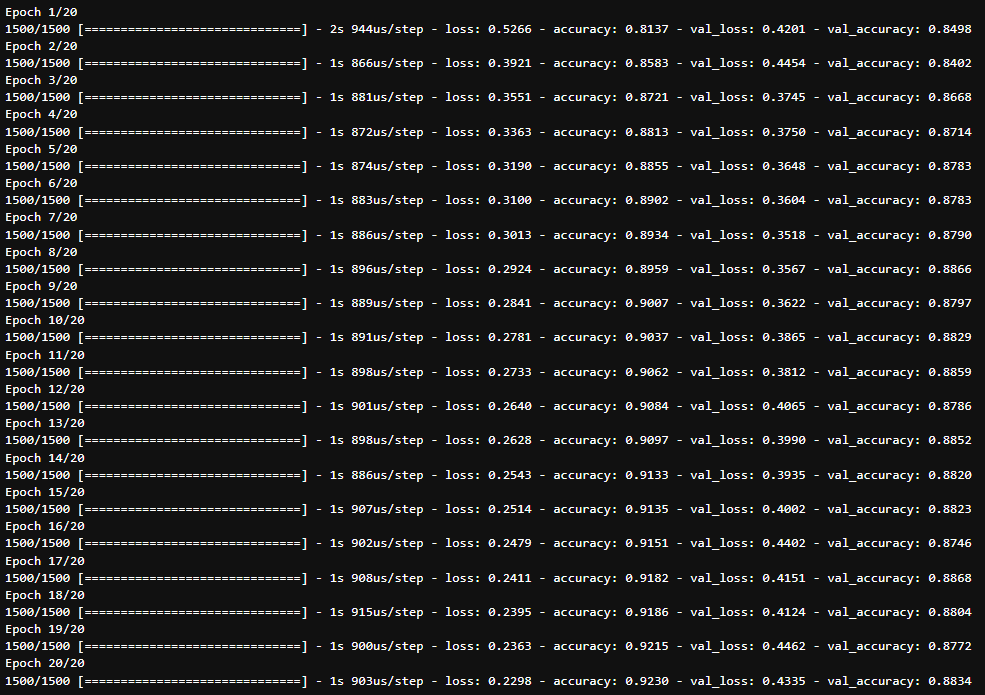Click the 'Epoch 12/20' line

pos(45,389)
